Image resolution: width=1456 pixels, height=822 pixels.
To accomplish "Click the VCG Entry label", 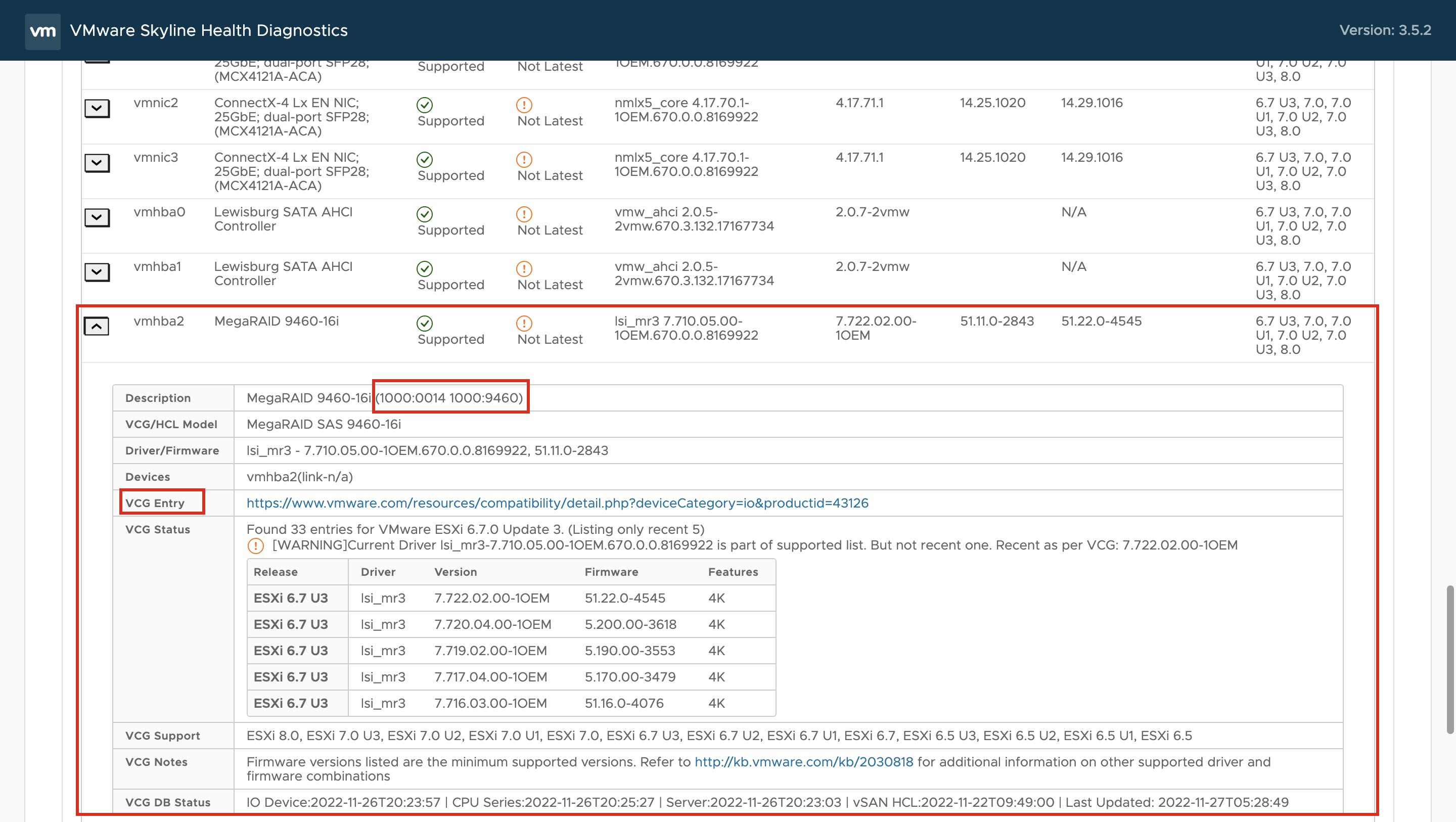I will point(155,503).
